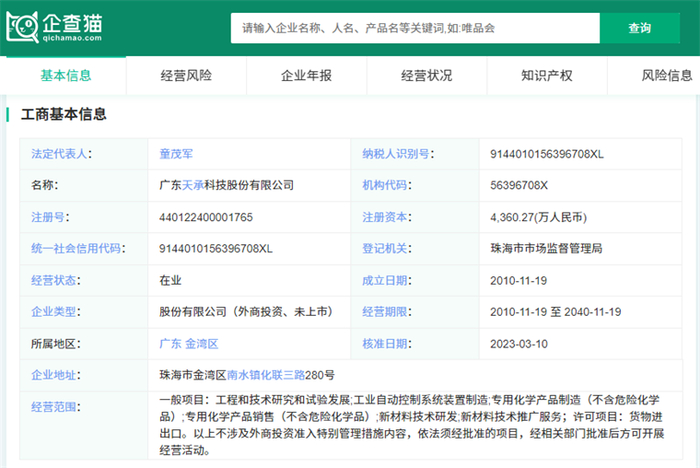Click the 工商基本信息 section heading
The image size is (700, 468).
pos(64,114)
